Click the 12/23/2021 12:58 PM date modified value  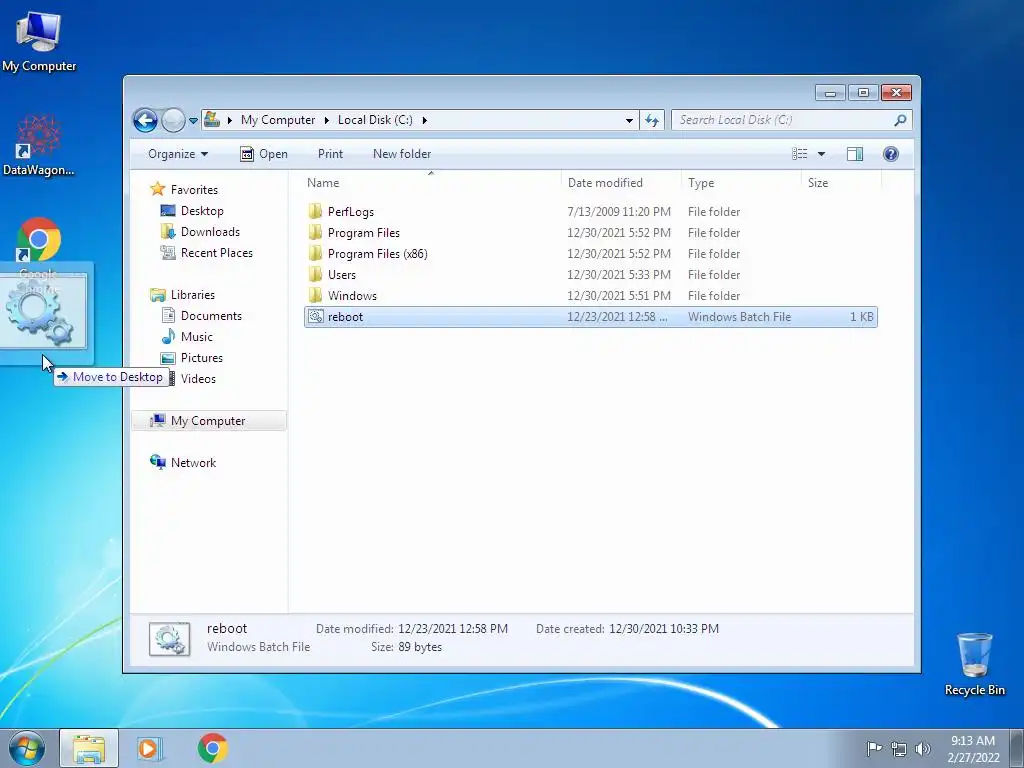(x=453, y=629)
